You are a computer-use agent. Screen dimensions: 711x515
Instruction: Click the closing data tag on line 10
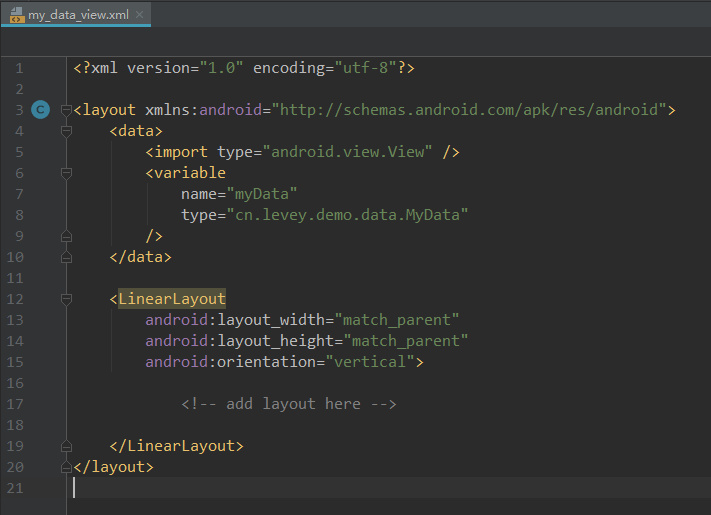point(140,257)
